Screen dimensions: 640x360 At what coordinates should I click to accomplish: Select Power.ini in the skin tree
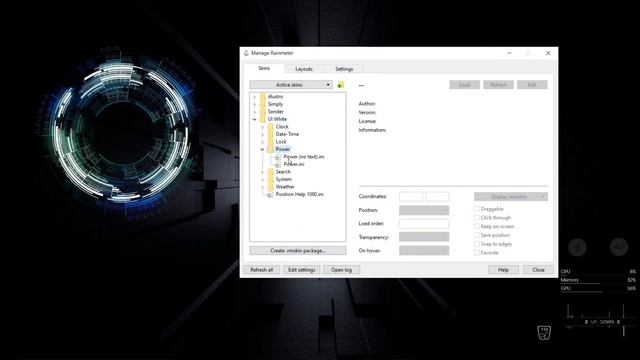pos(294,164)
